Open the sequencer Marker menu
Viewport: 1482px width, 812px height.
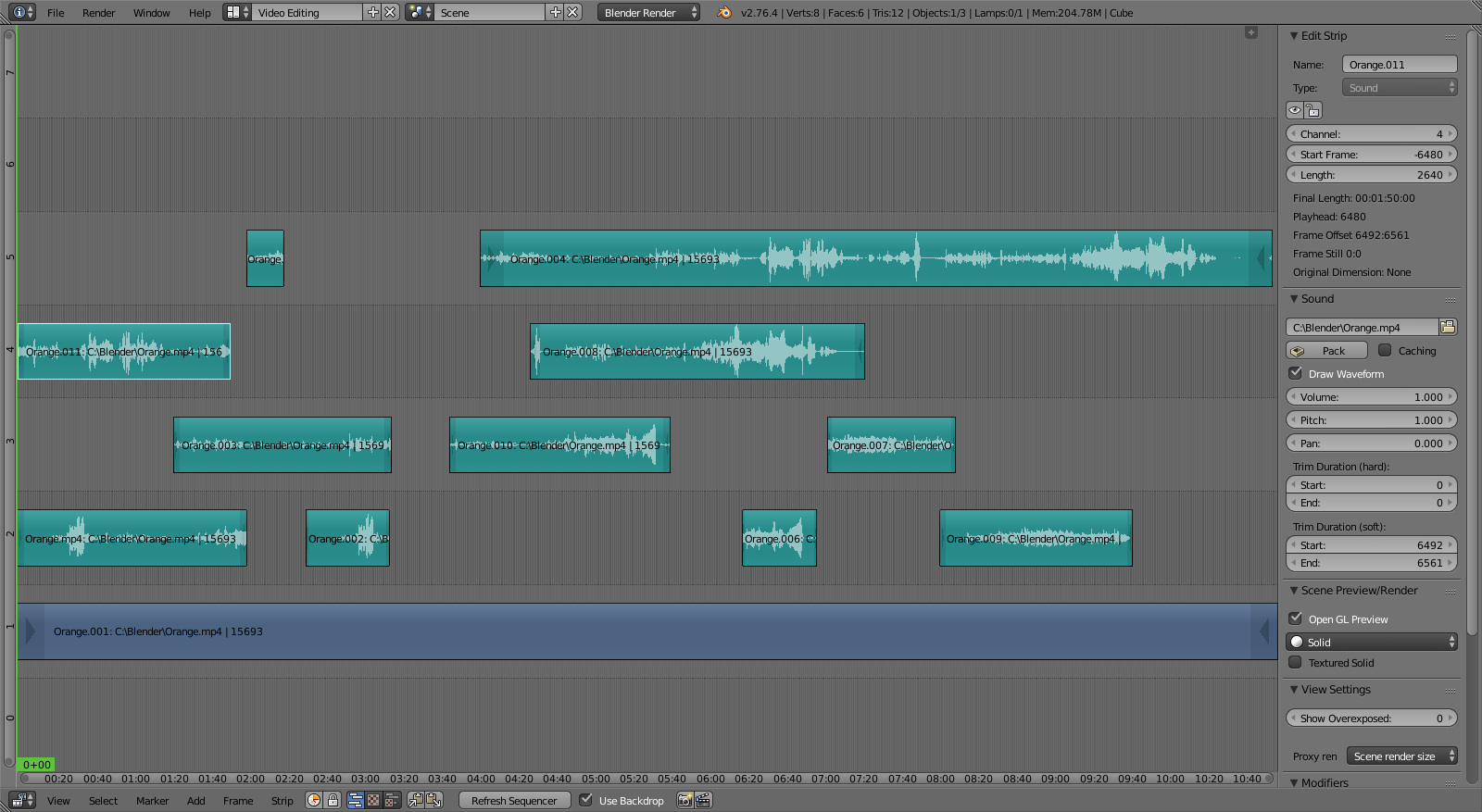(x=152, y=801)
